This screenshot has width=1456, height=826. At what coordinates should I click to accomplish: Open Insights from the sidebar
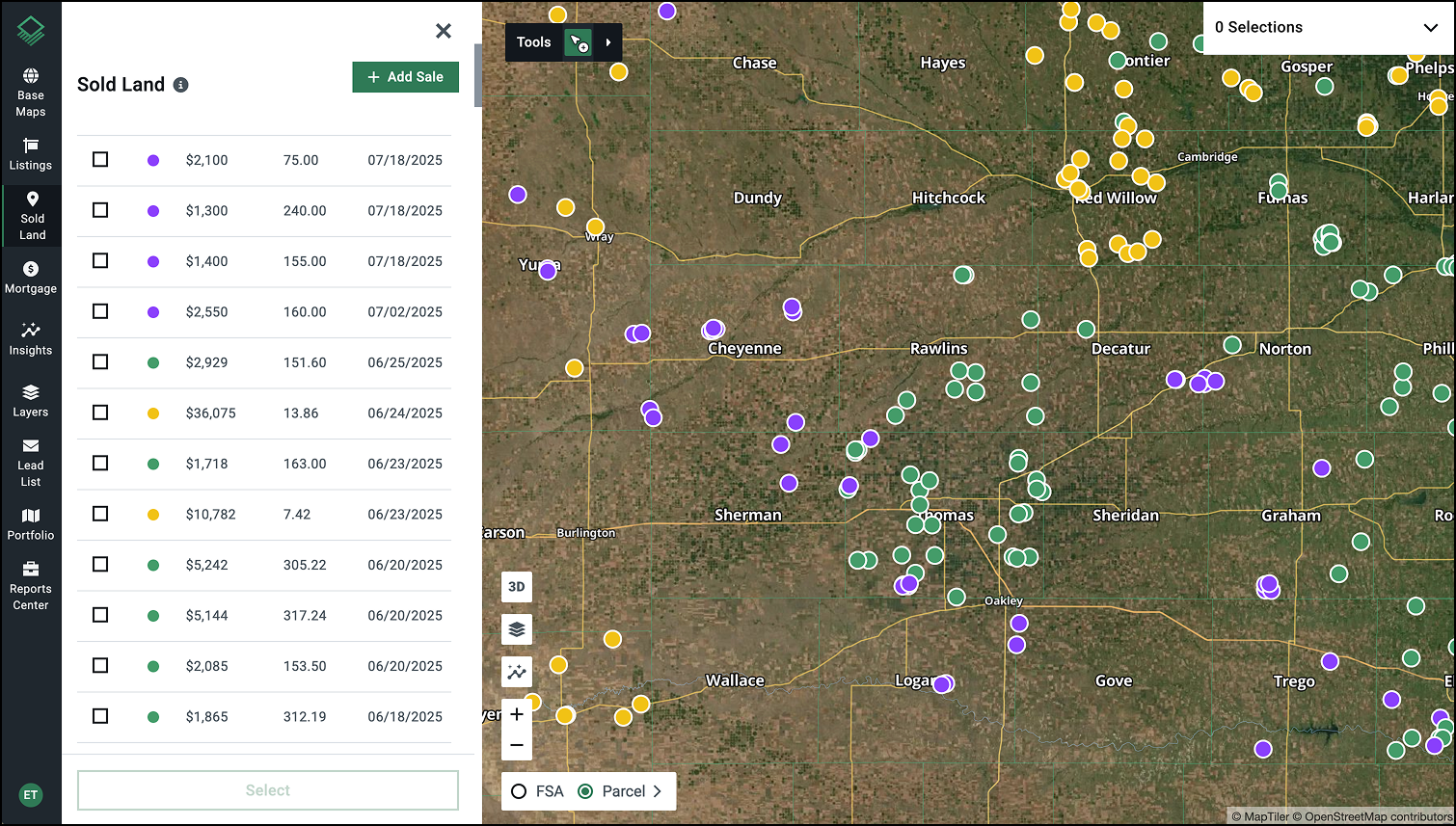(x=31, y=339)
